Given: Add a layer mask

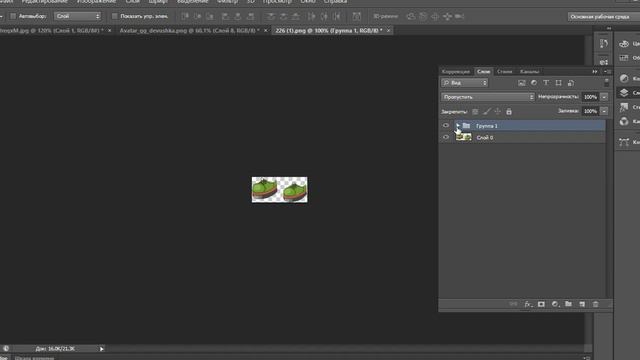Looking at the screenshot, I should click(541, 304).
